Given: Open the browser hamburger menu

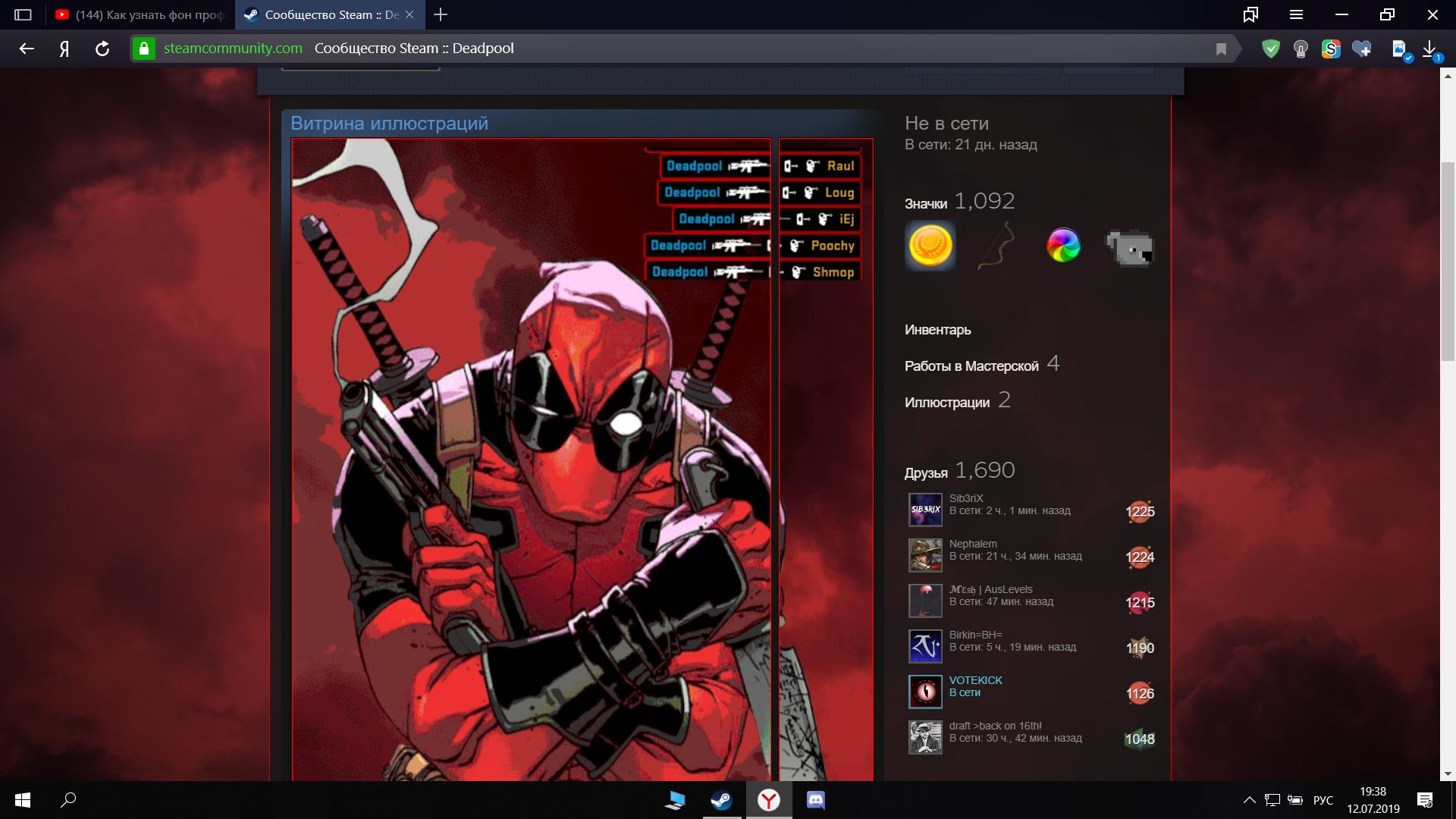Looking at the screenshot, I should [1296, 14].
